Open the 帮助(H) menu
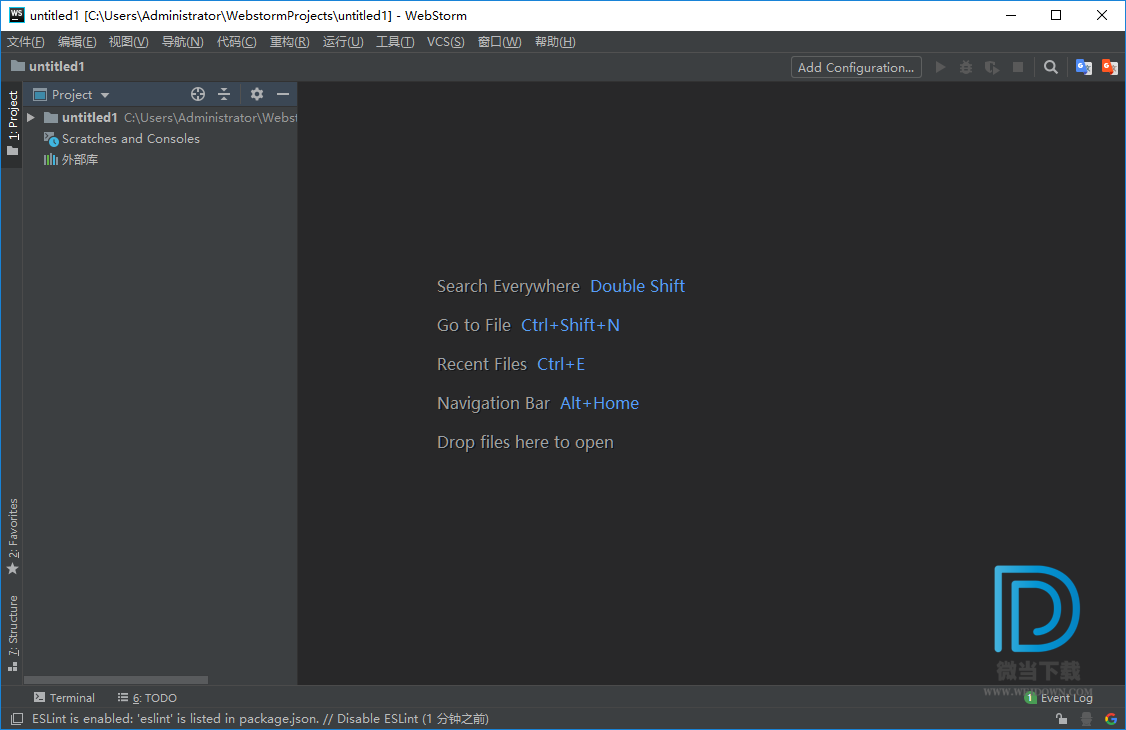 [x=555, y=42]
